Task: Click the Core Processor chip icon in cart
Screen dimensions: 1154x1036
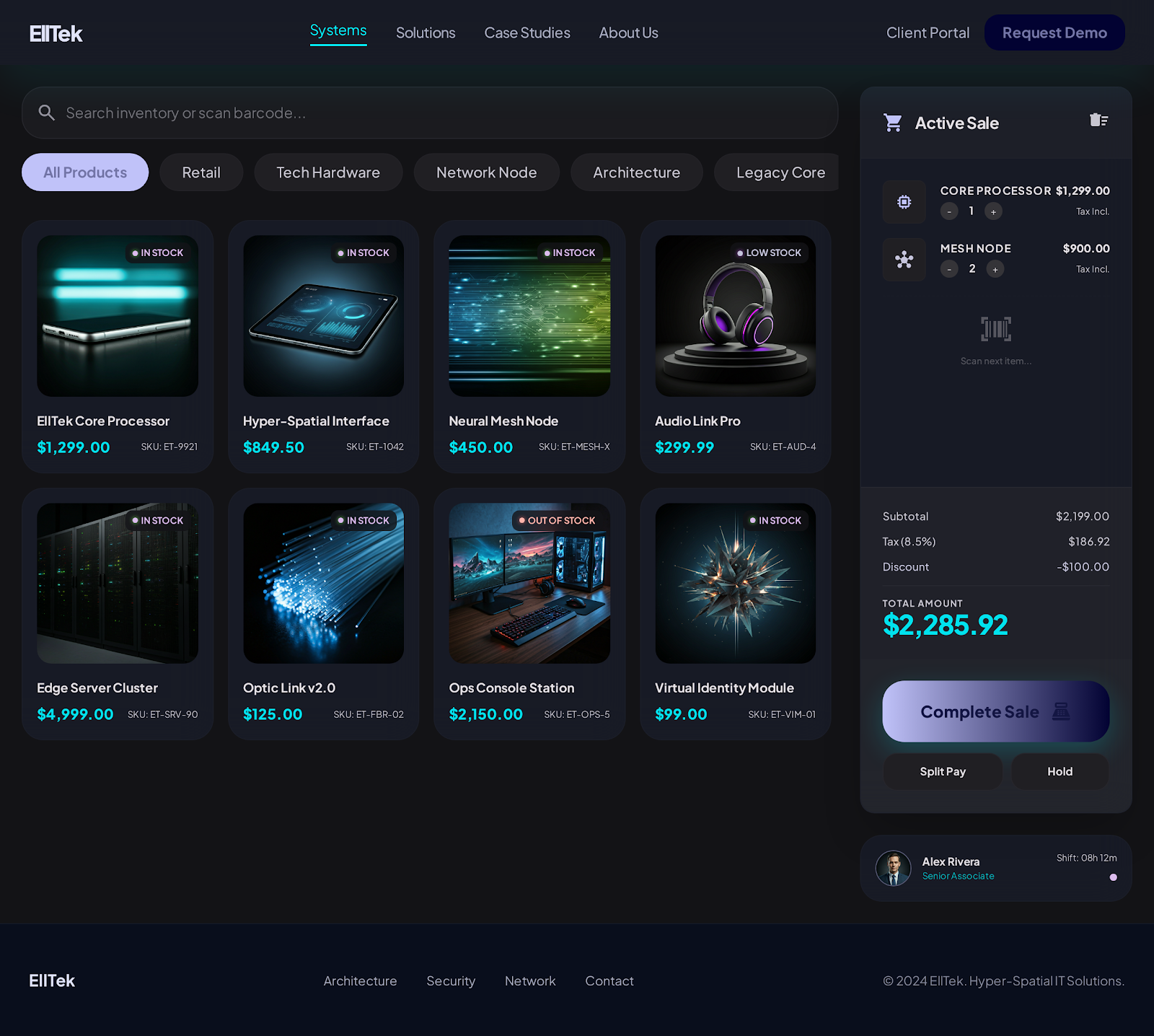Action: click(x=904, y=202)
